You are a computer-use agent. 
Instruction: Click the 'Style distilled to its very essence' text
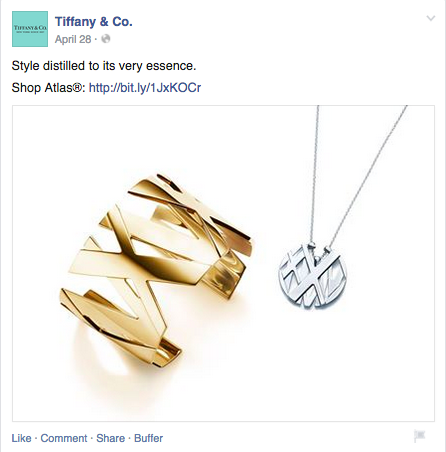click(104, 66)
